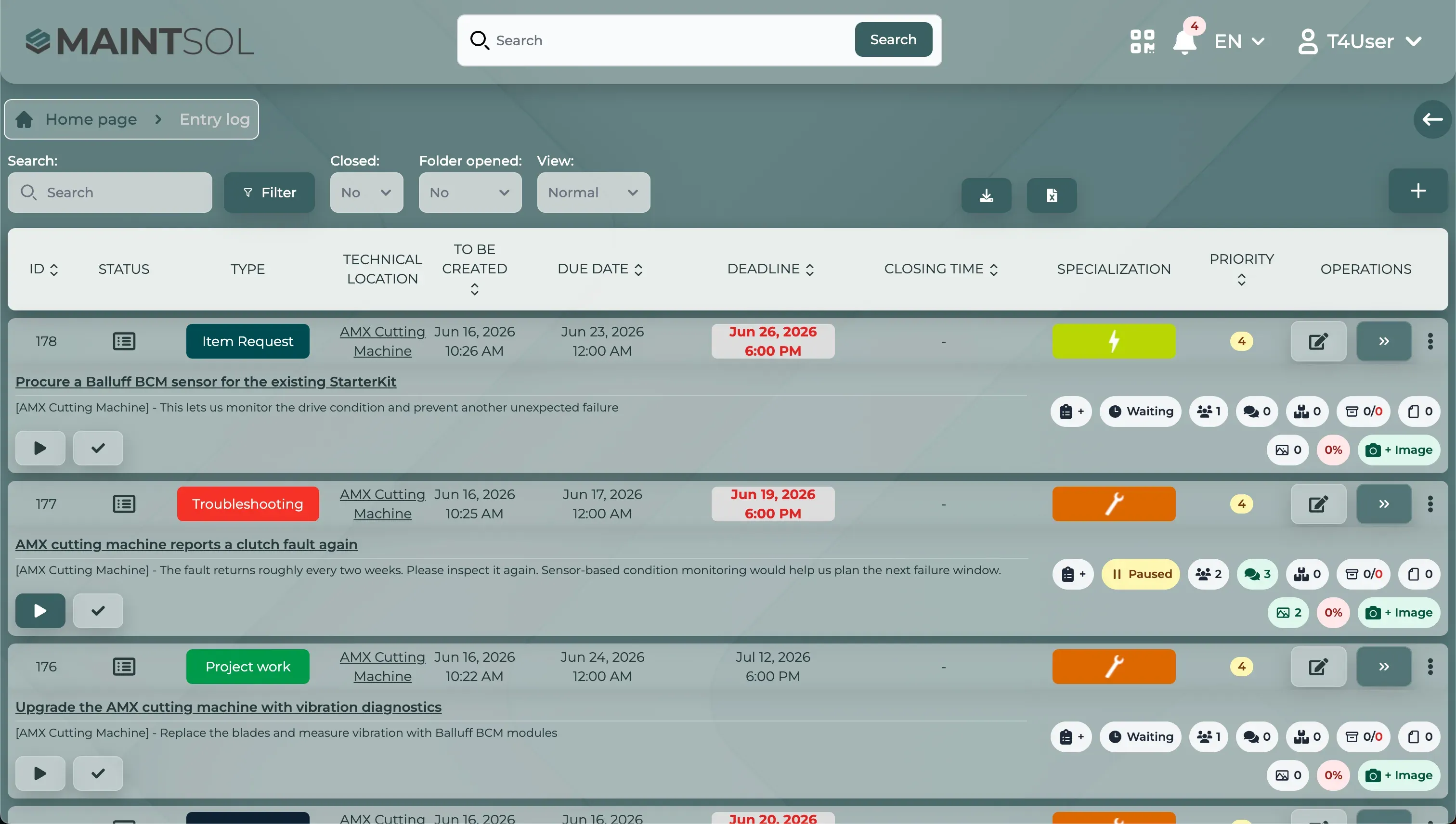
Task: Click the top Search button
Action: click(893, 39)
